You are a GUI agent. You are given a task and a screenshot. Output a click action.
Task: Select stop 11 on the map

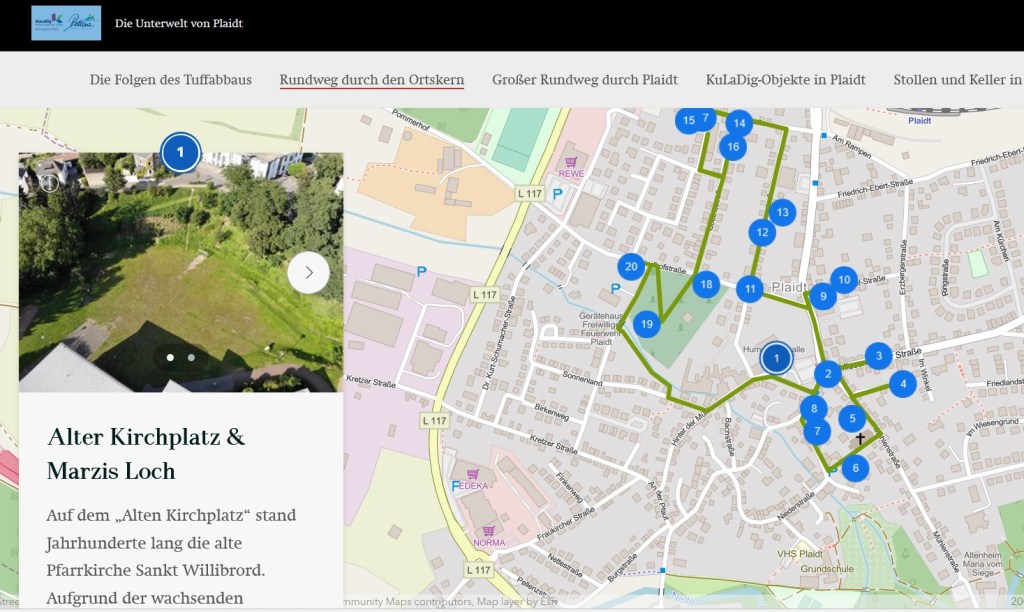click(750, 289)
